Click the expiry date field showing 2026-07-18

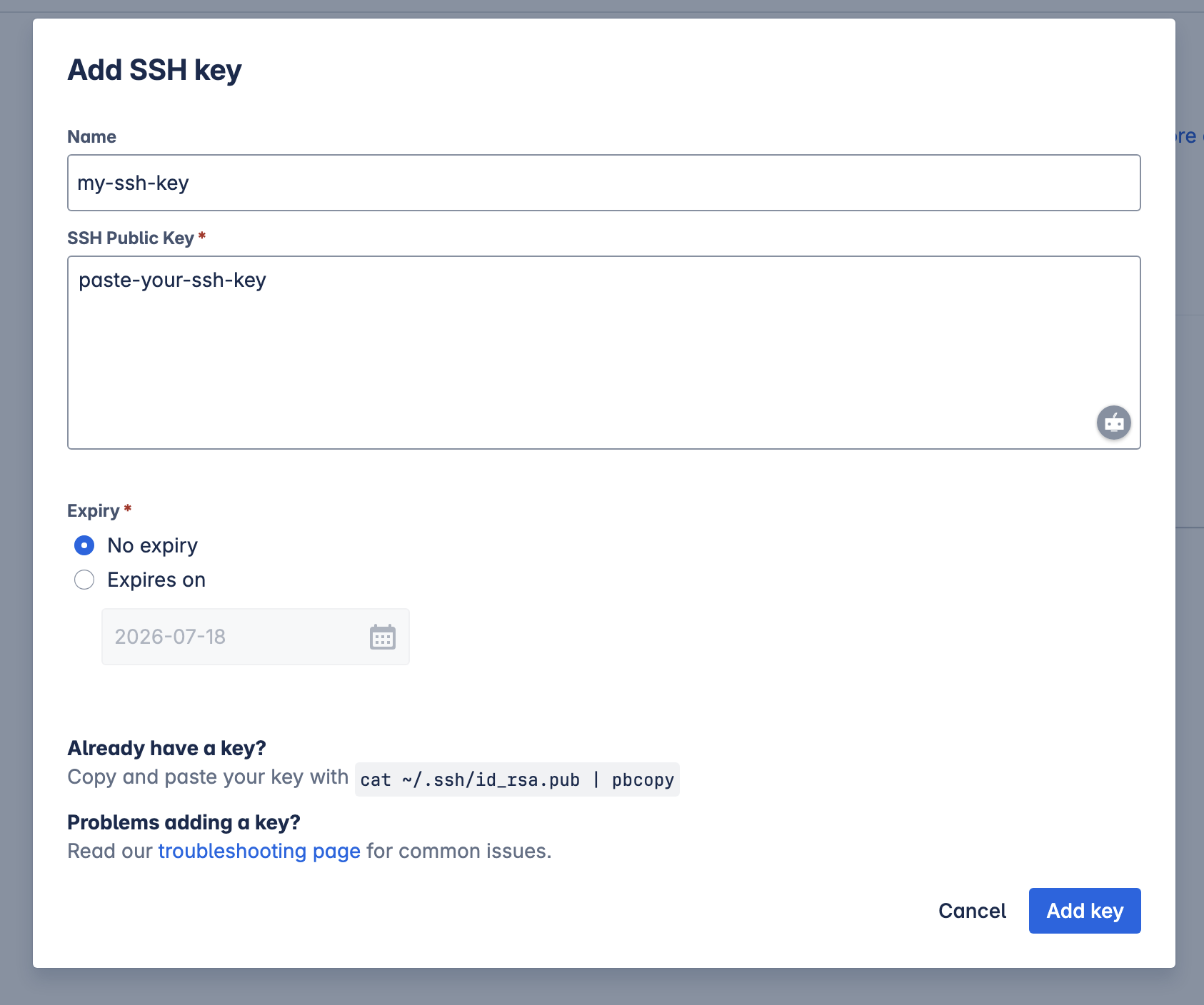(x=214, y=637)
